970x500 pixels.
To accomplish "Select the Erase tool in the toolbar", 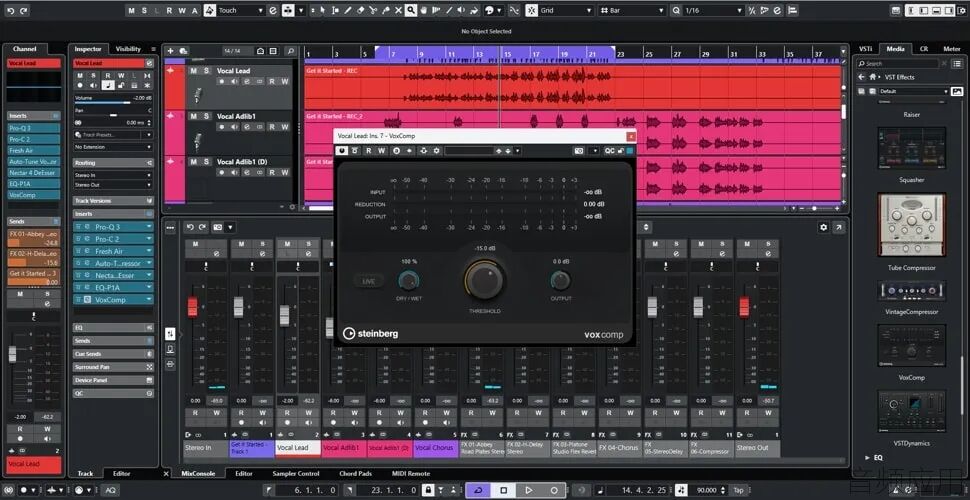I will click(361, 11).
